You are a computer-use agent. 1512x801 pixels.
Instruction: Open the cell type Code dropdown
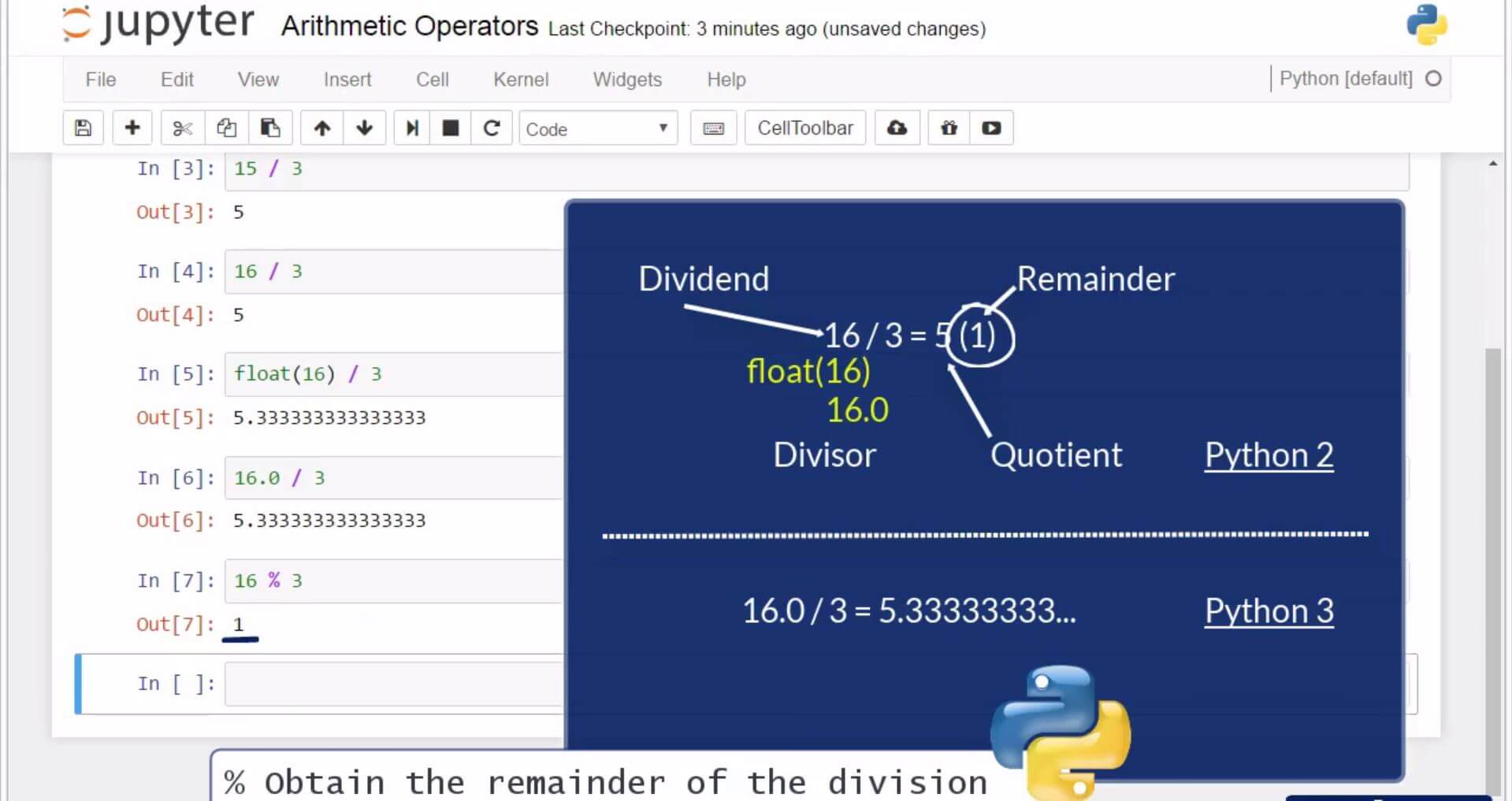(x=597, y=128)
